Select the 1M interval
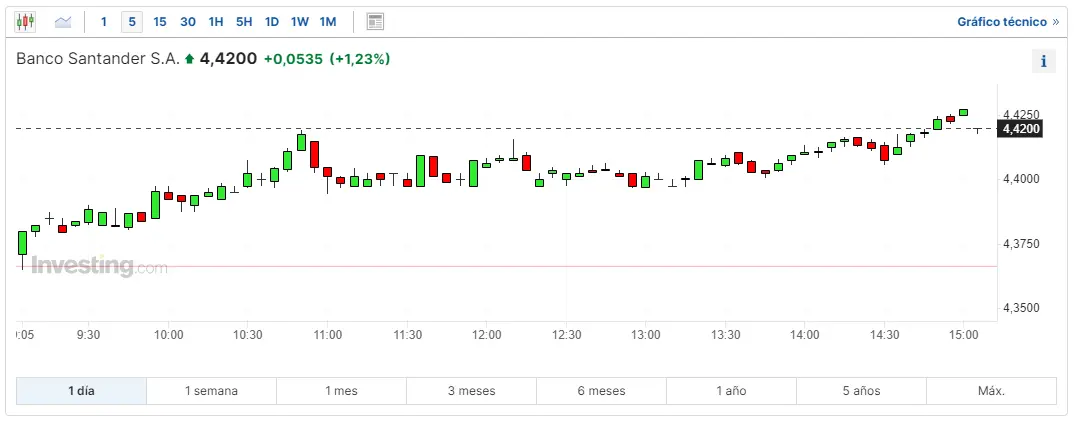The height and width of the screenshot is (423, 1075). 328,22
